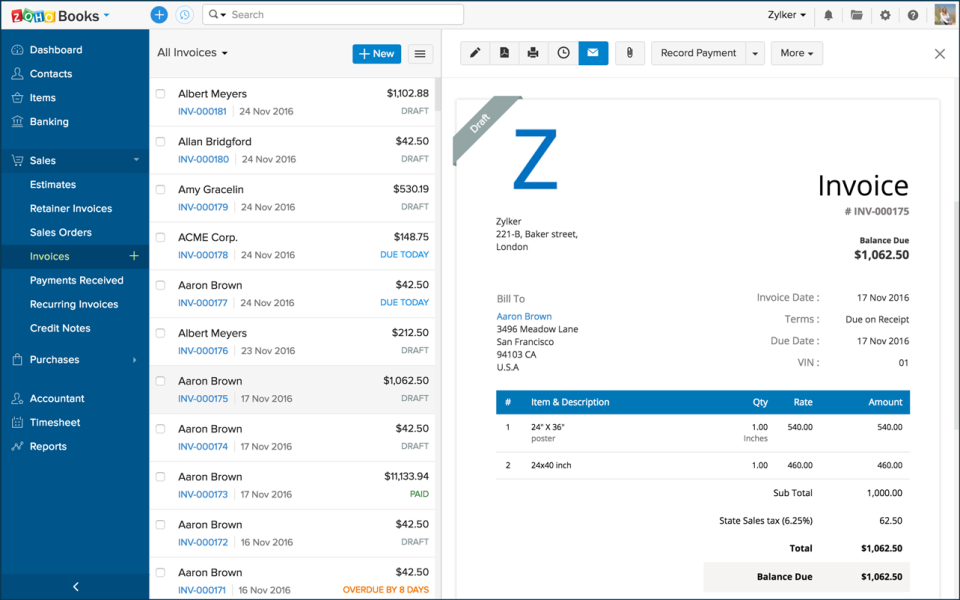Click the + New button

click(x=376, y=53)
